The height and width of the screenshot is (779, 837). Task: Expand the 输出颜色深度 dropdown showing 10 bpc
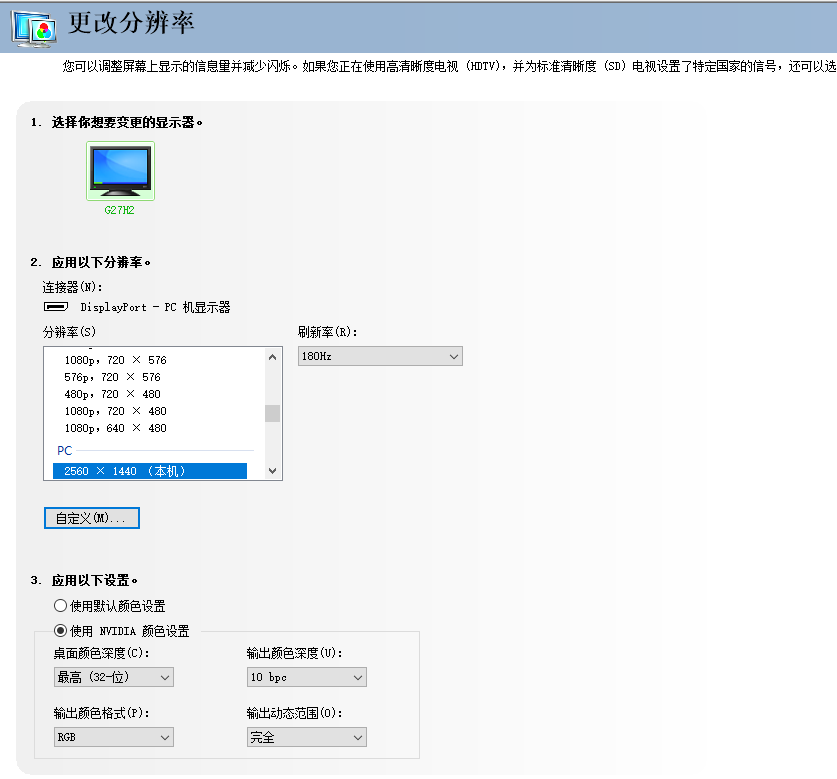coord(306,677)
